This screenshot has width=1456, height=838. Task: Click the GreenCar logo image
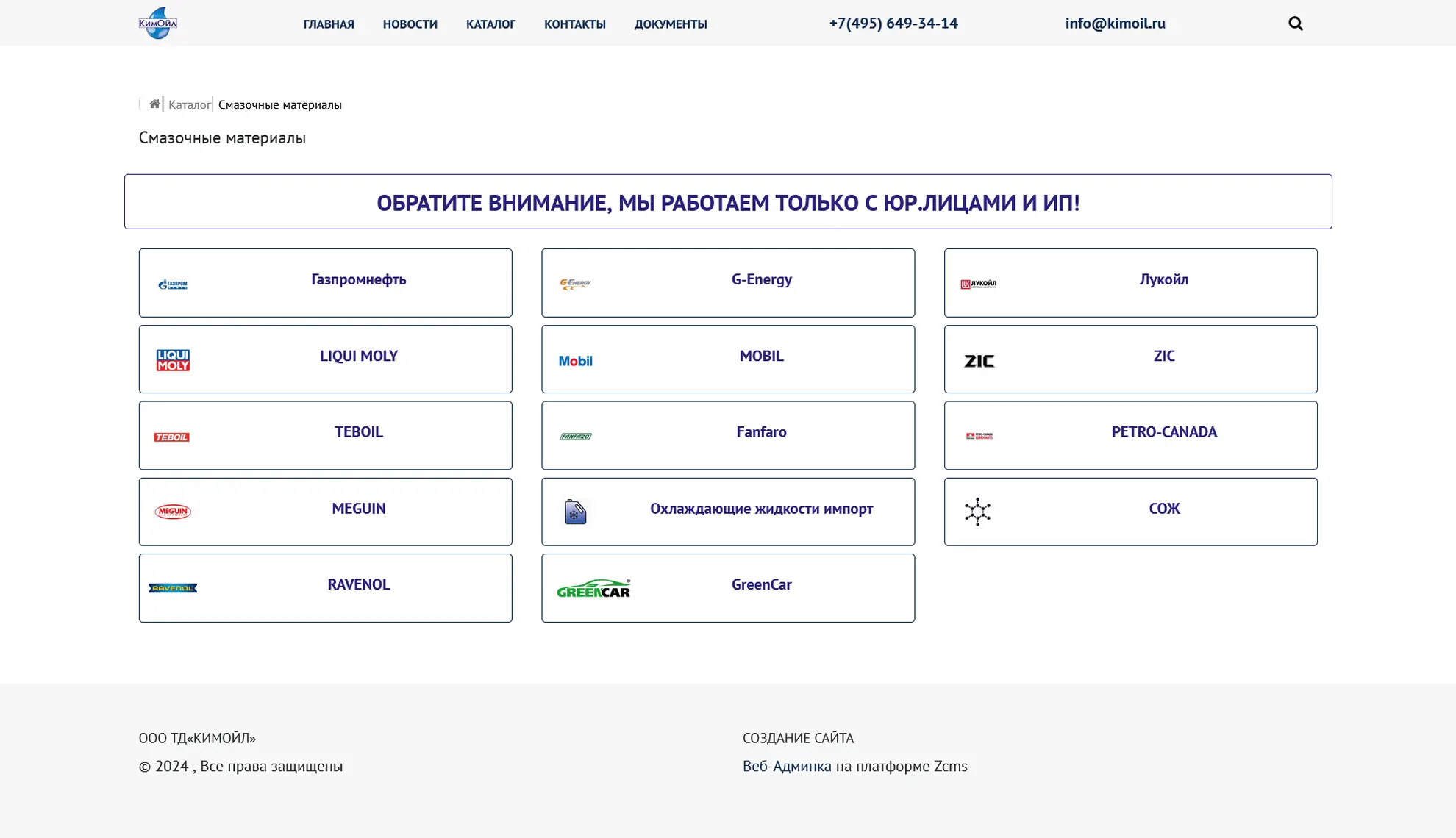[593, 588]
